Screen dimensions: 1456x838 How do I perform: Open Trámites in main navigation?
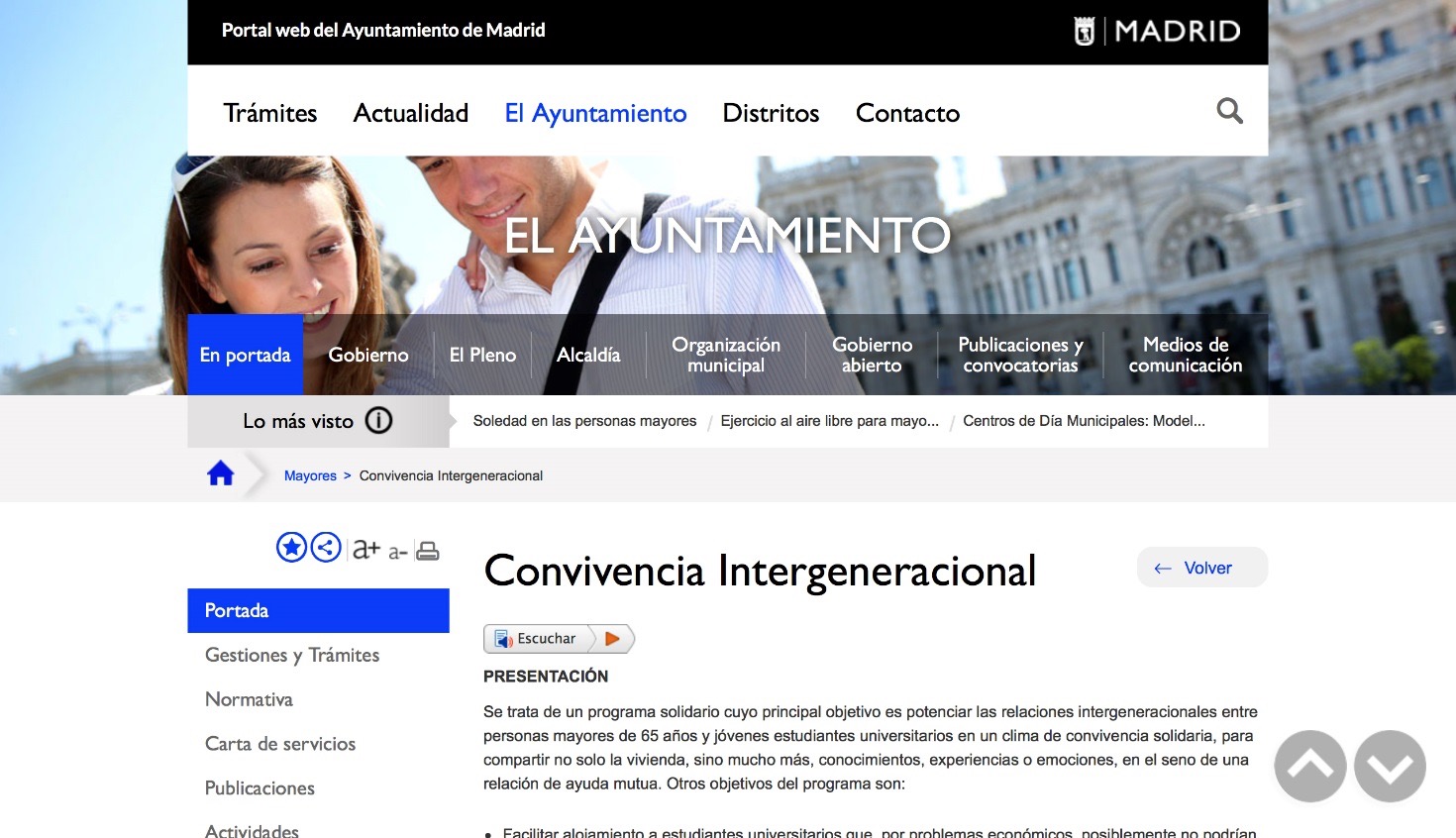tap(270, 113)
